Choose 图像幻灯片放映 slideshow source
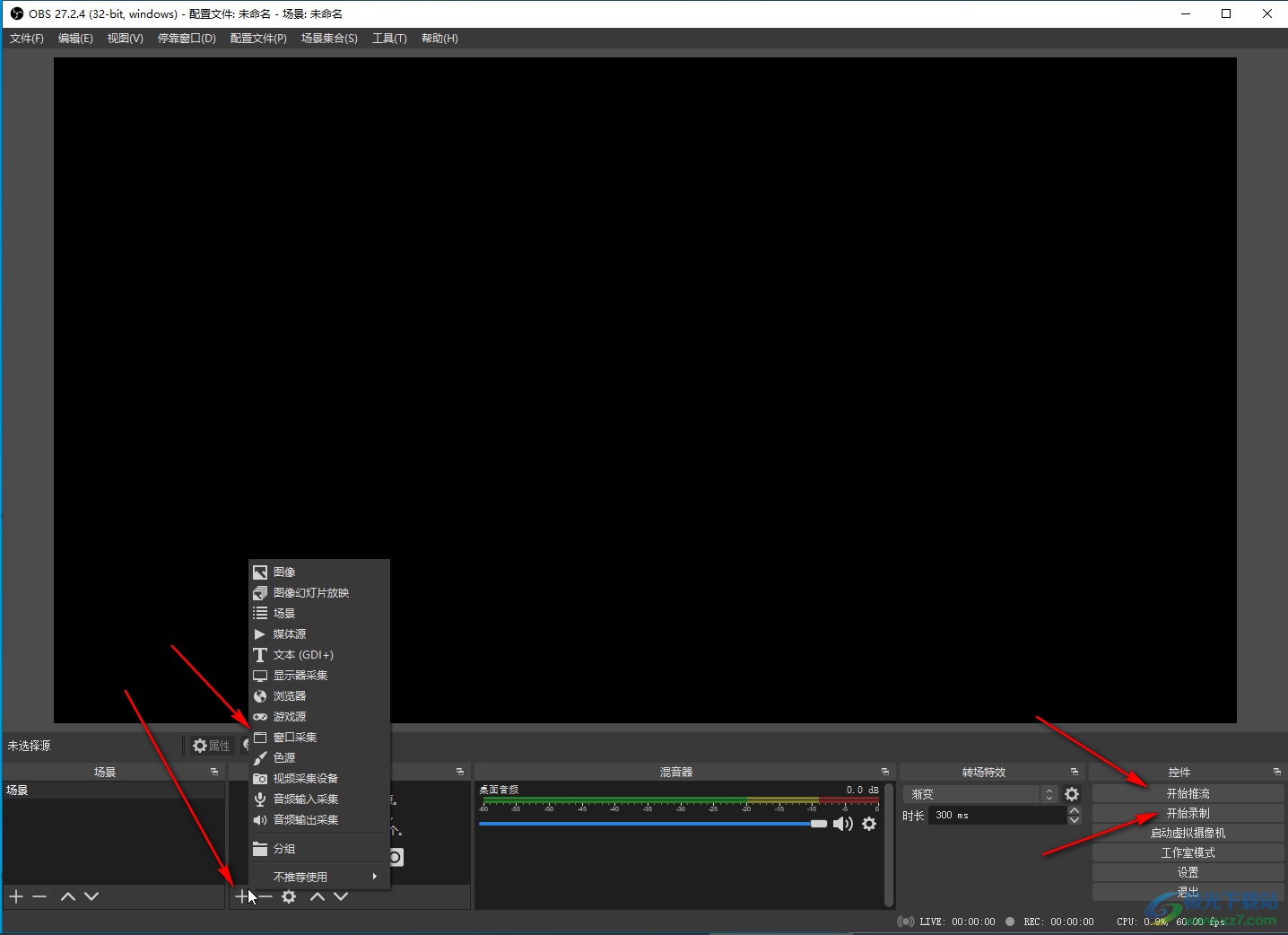The width and height of the screenshot is (1288, 935). [x=319, y=593]
